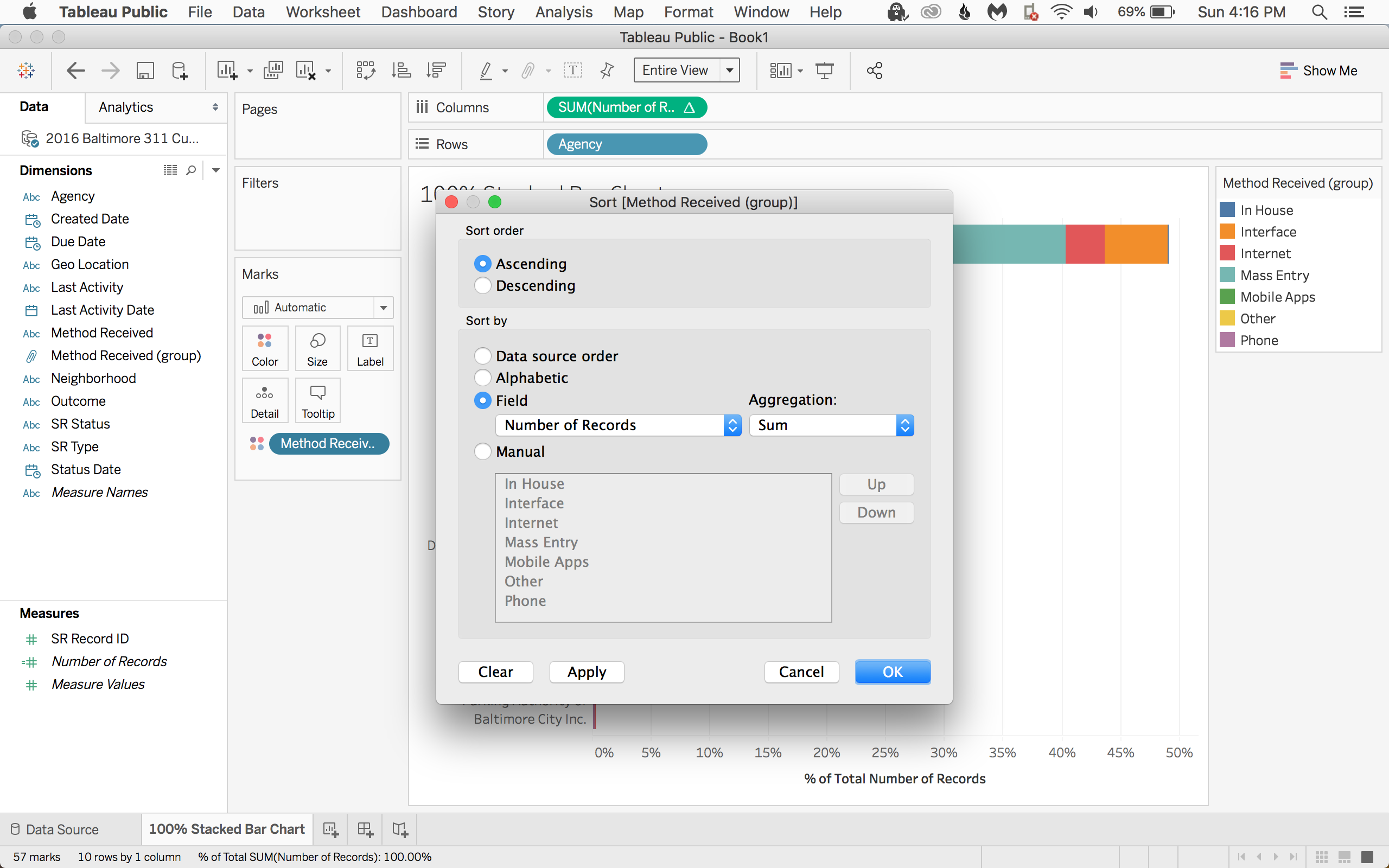This screenshot has width=1389, height=868.
Task: Open the Format menu
Action: pyautogui.click(x=688, y=12)
